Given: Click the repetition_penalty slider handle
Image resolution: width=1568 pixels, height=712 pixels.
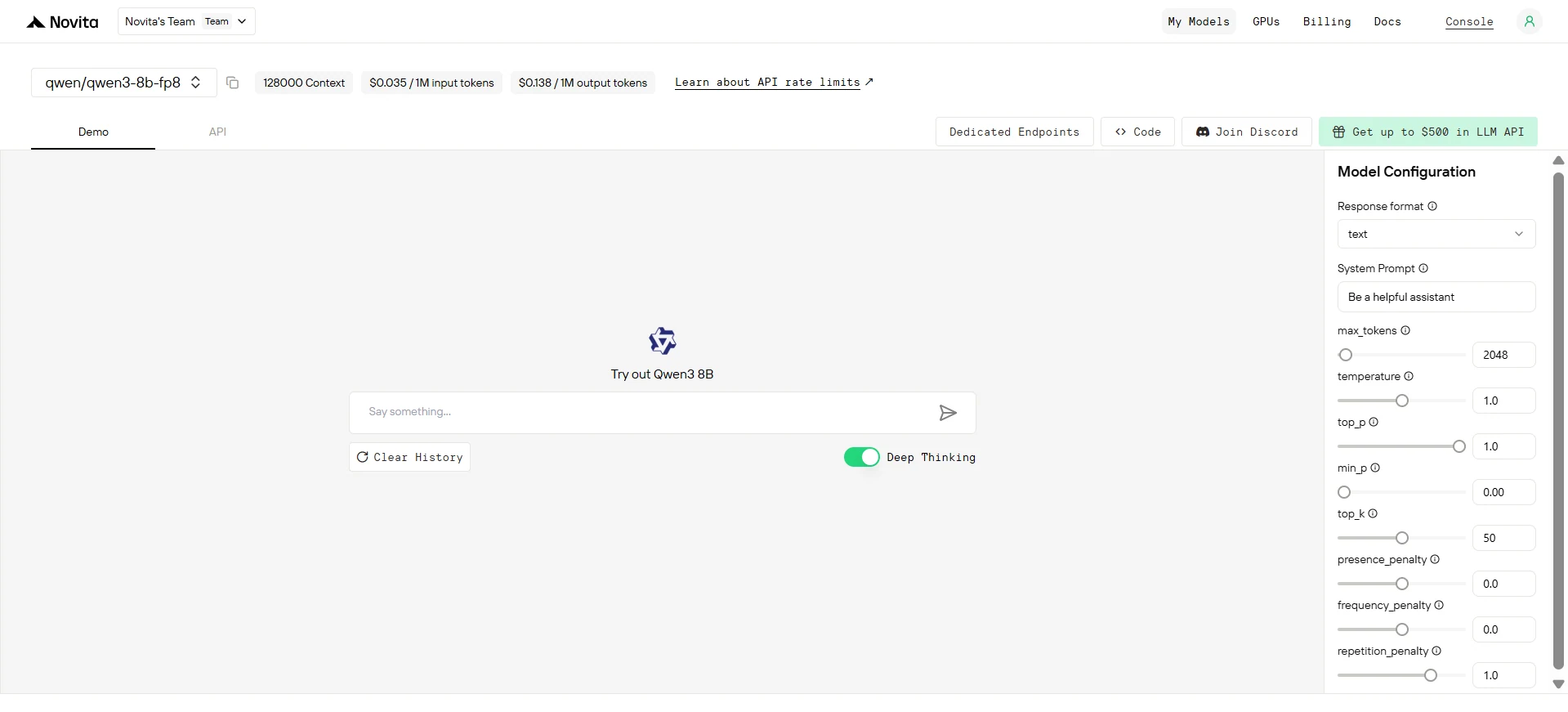Looking at the screenshot, I should 1431,675.
